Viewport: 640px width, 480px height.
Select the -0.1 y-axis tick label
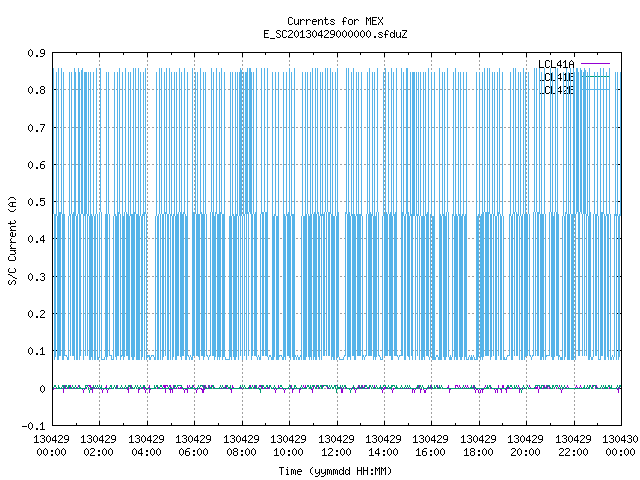pos(33,426)
